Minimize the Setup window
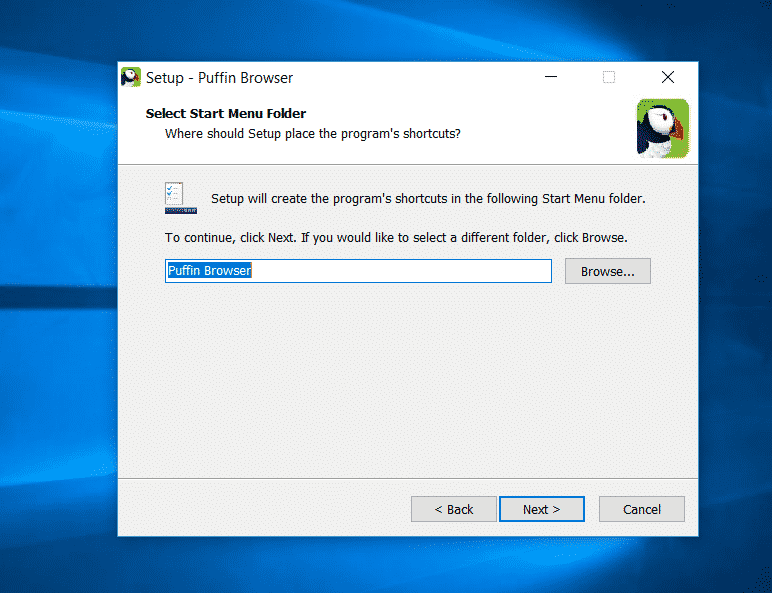Viewport: 772px width, 593px height. click(x=550, y=78)
